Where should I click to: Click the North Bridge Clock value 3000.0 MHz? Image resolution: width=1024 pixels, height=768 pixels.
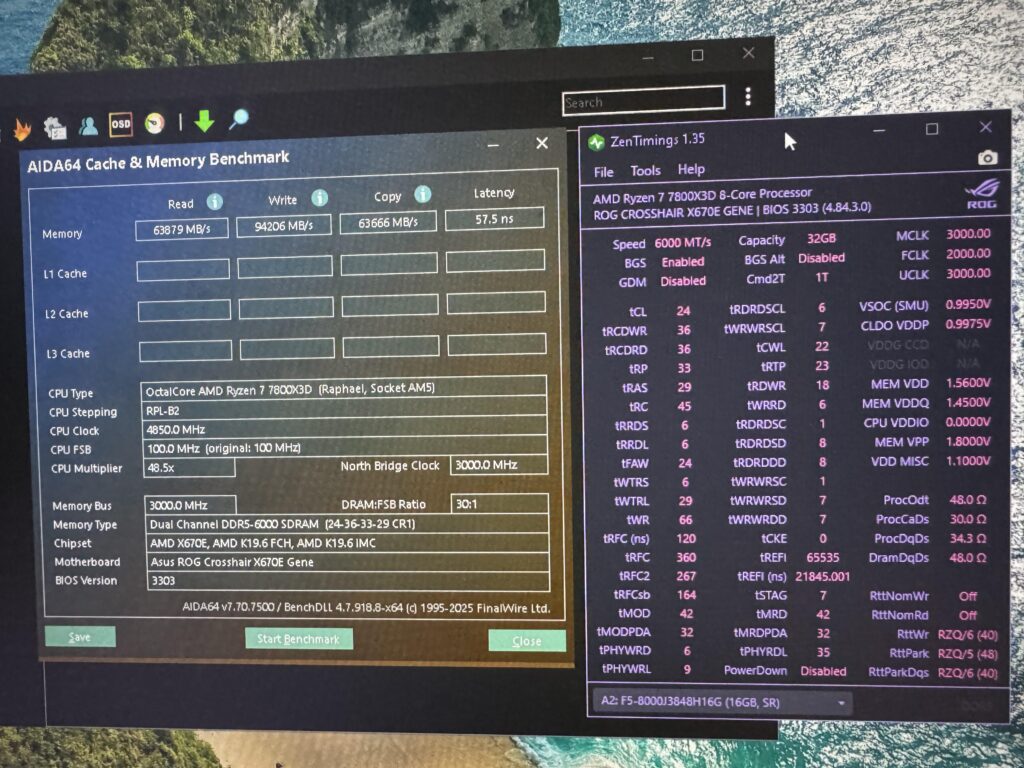point(499,464)
